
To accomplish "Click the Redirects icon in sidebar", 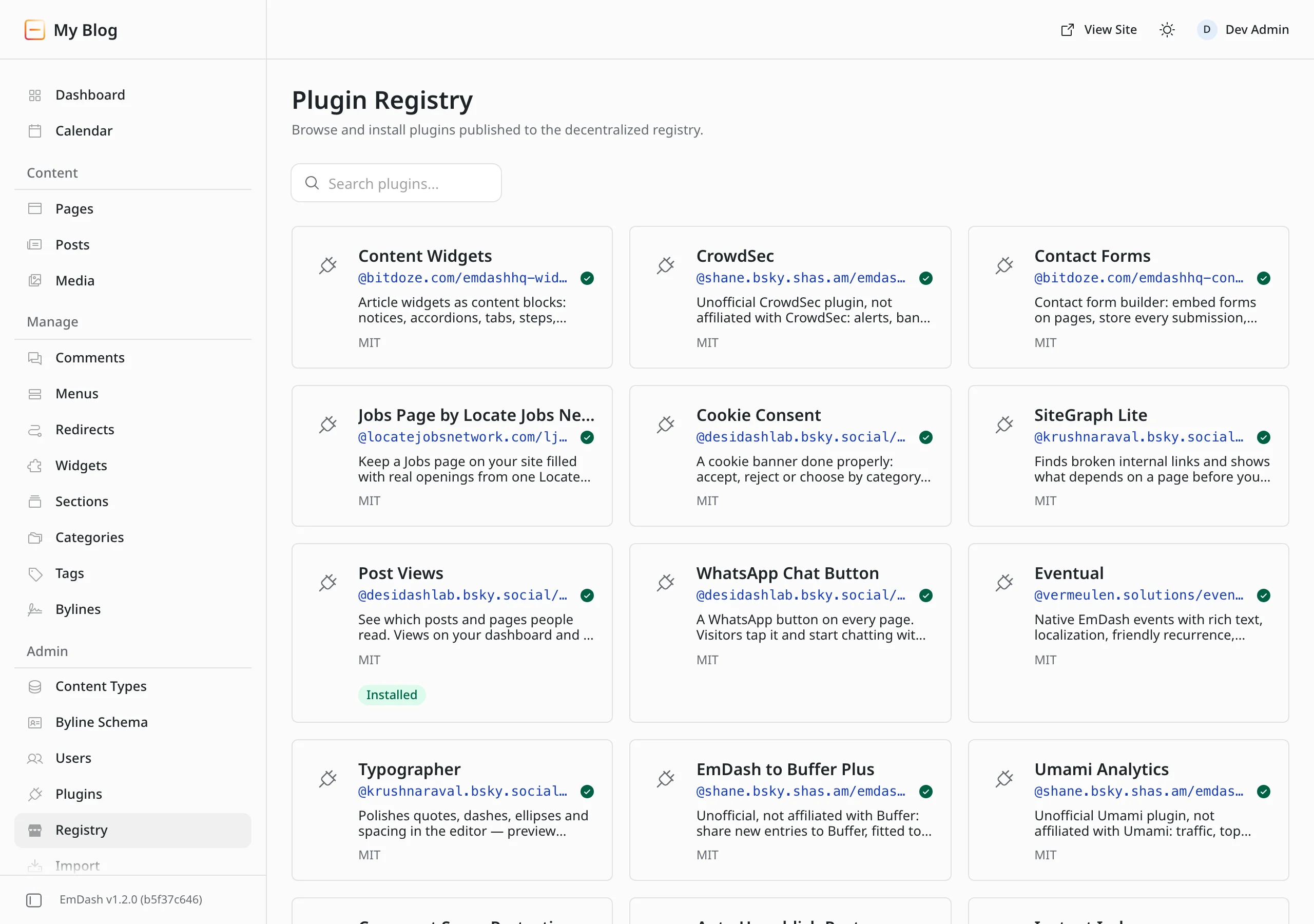I will [x=35, y=430].
